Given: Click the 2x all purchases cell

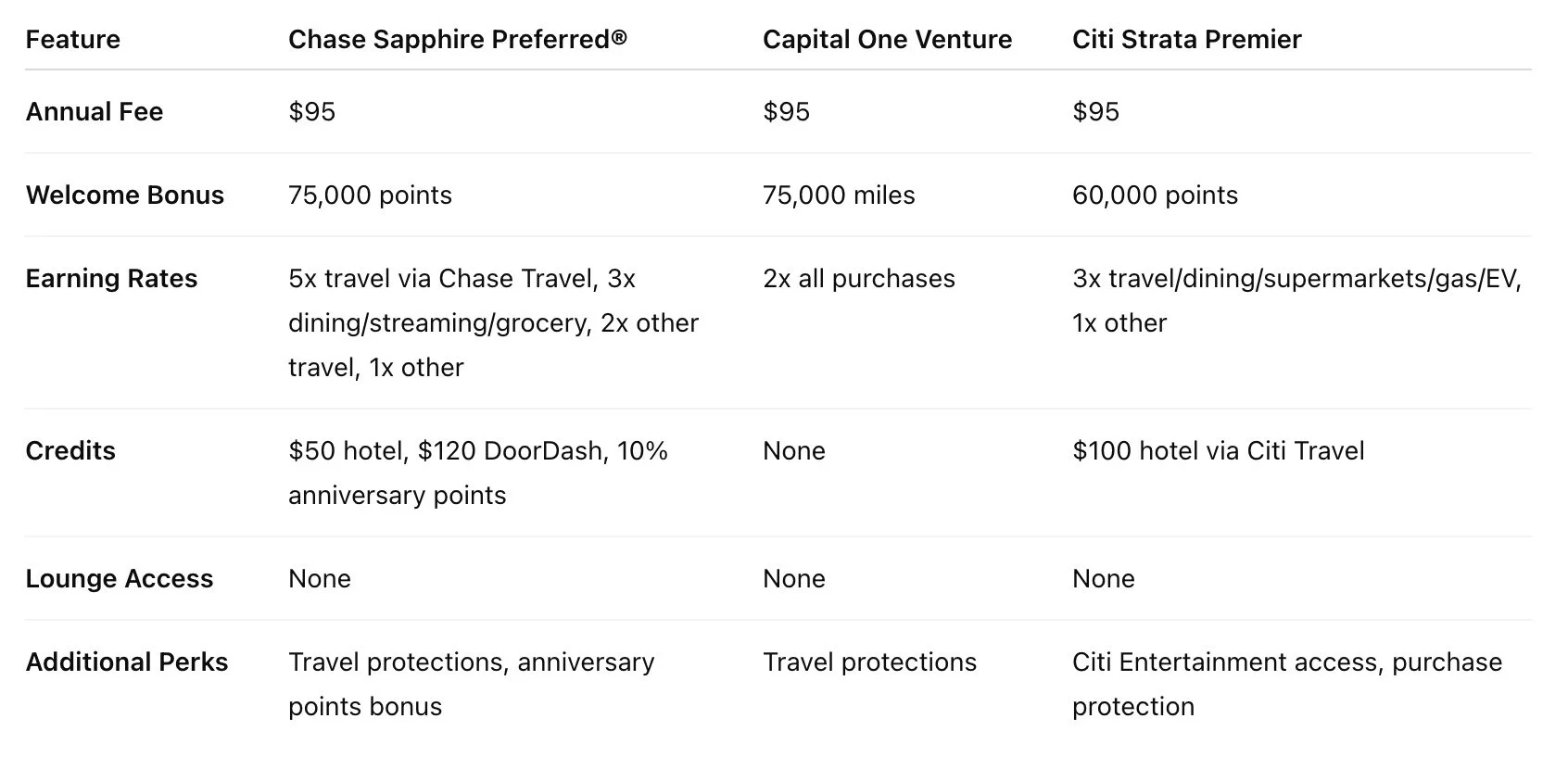Looking at the screenshot, I should tap(858, 278).
